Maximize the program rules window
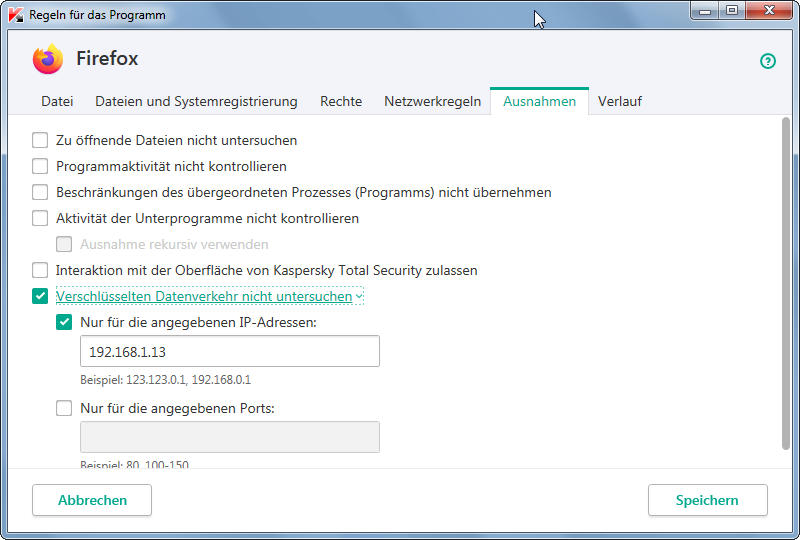Image resolution: width=800 pixels, height=540 pixels. tap(732, 11)
